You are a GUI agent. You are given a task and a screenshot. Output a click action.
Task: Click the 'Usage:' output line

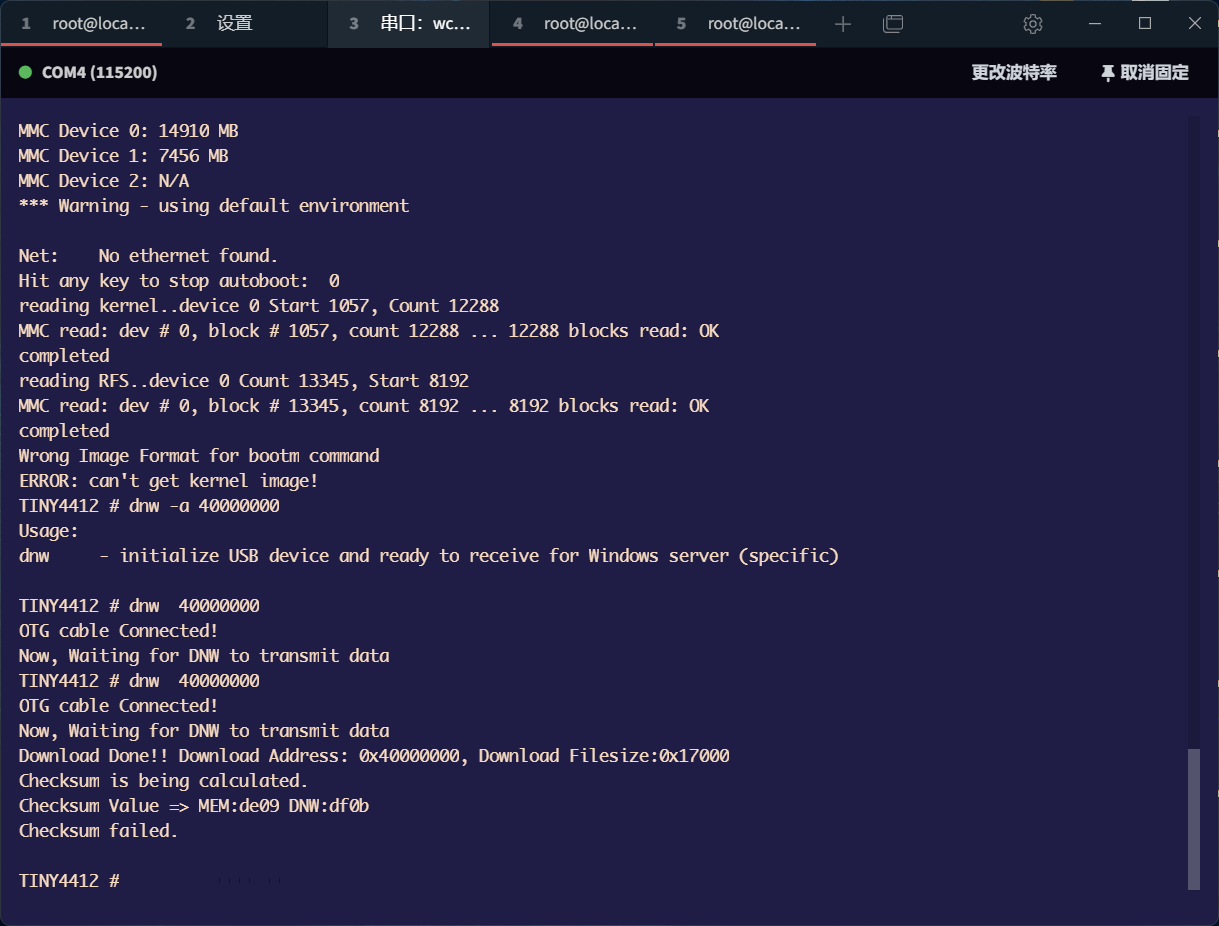[x=49, y=531]
